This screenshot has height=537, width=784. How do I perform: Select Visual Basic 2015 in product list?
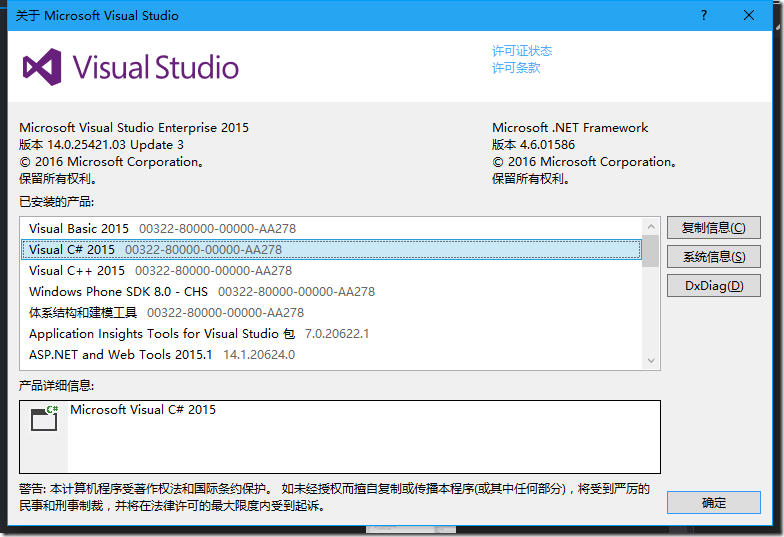tap(331, 228)
